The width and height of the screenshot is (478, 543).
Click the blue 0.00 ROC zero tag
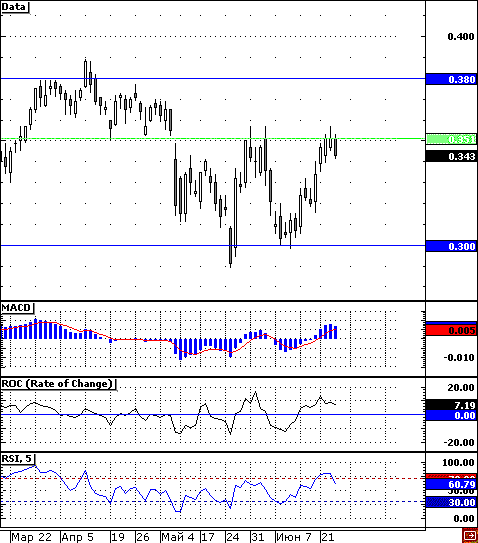[451, 415]
